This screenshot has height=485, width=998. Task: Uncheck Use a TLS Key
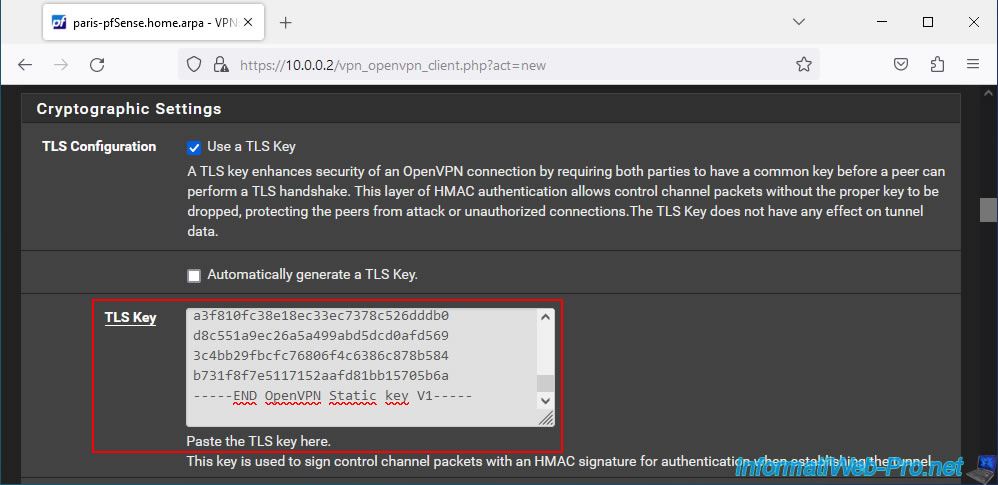click(194, 148)
